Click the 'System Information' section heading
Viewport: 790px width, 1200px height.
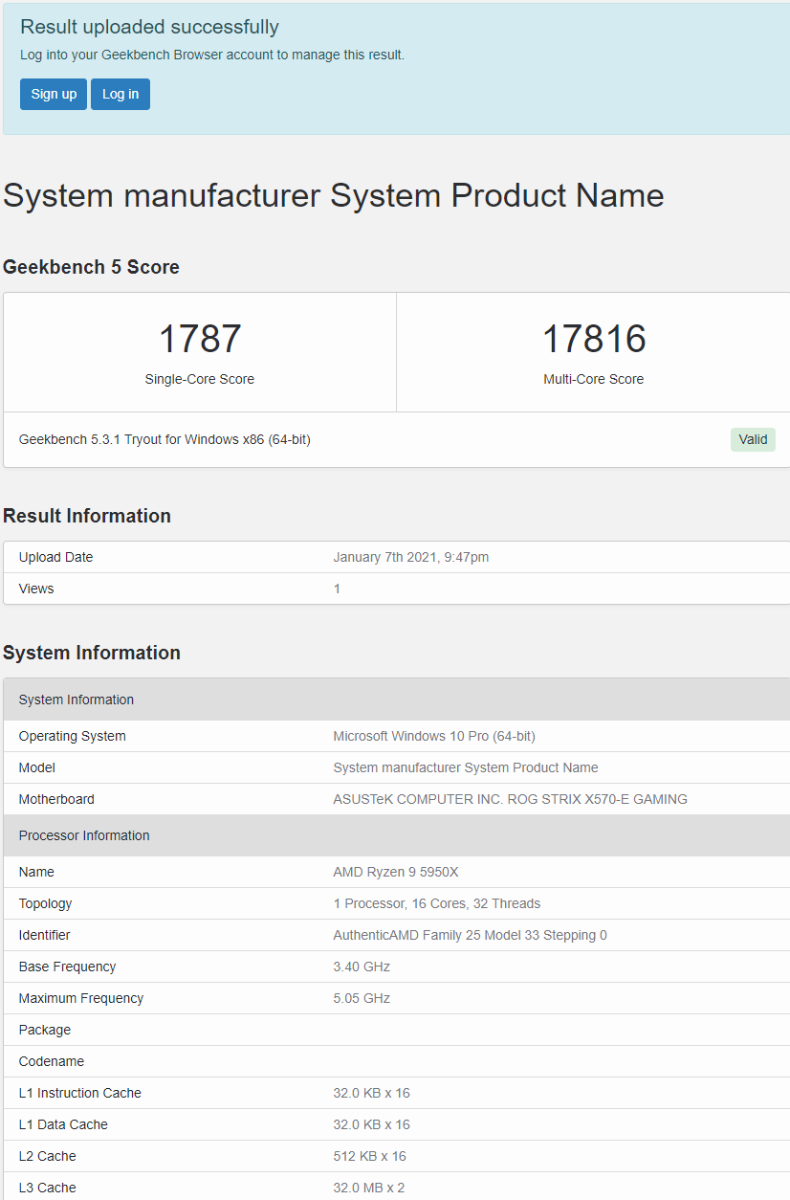pos(92,653)
